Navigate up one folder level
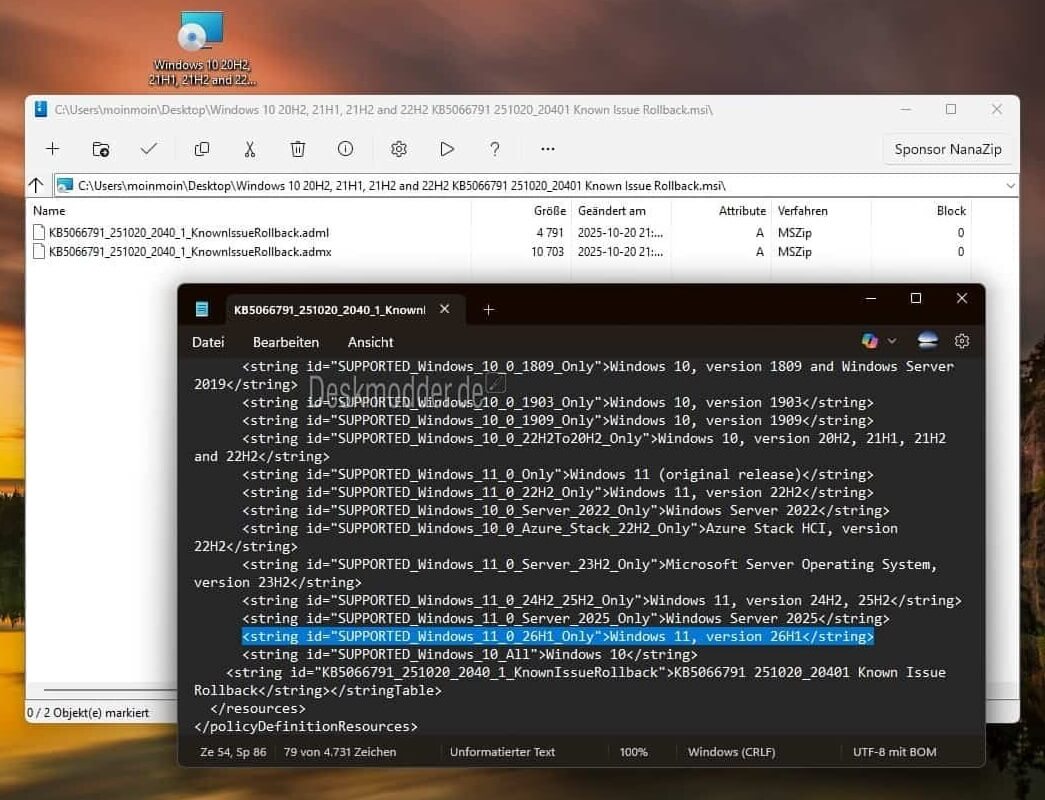1045x800 pixels. [x=36, y=185]
